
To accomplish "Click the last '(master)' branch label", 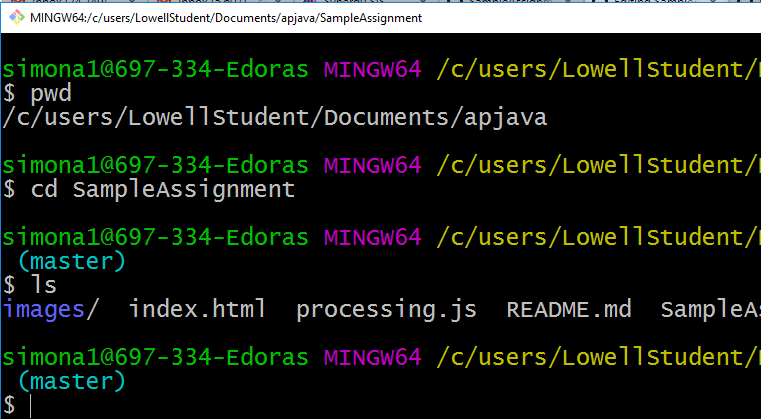I will [72, 381].
